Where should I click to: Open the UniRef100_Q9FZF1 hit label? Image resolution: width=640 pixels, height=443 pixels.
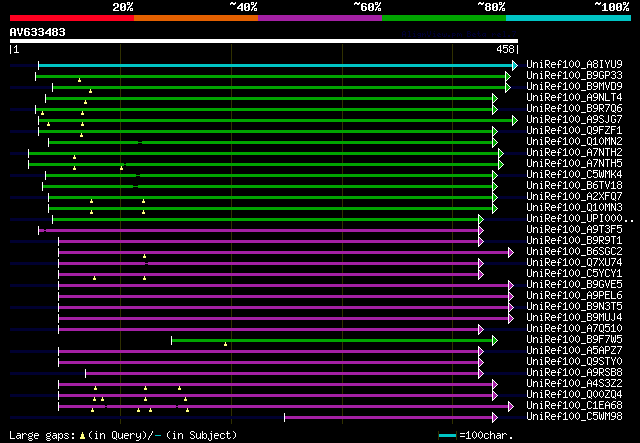574,131
